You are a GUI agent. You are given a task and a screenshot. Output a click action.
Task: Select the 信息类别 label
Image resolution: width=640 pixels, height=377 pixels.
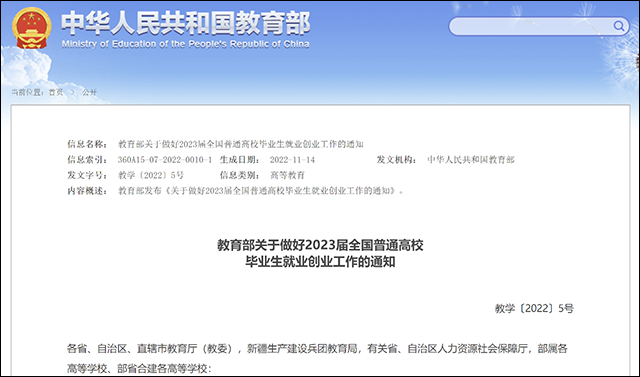(240, 175)
